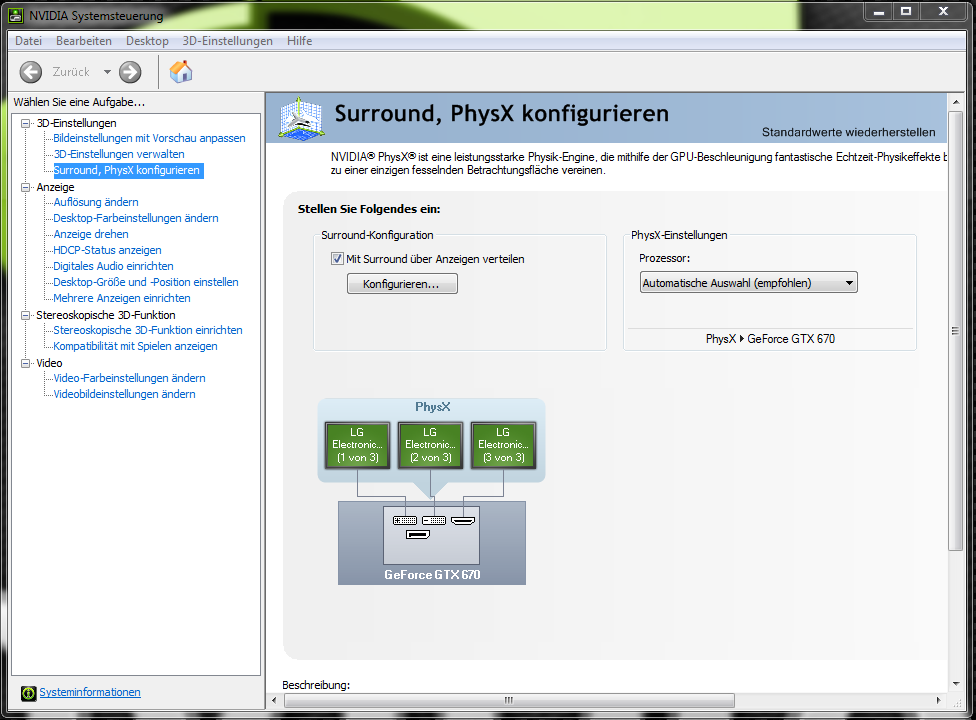Click the GeForce GTX 670 card label
Viewport: 976px width, 720px height.
coord(432,575)
